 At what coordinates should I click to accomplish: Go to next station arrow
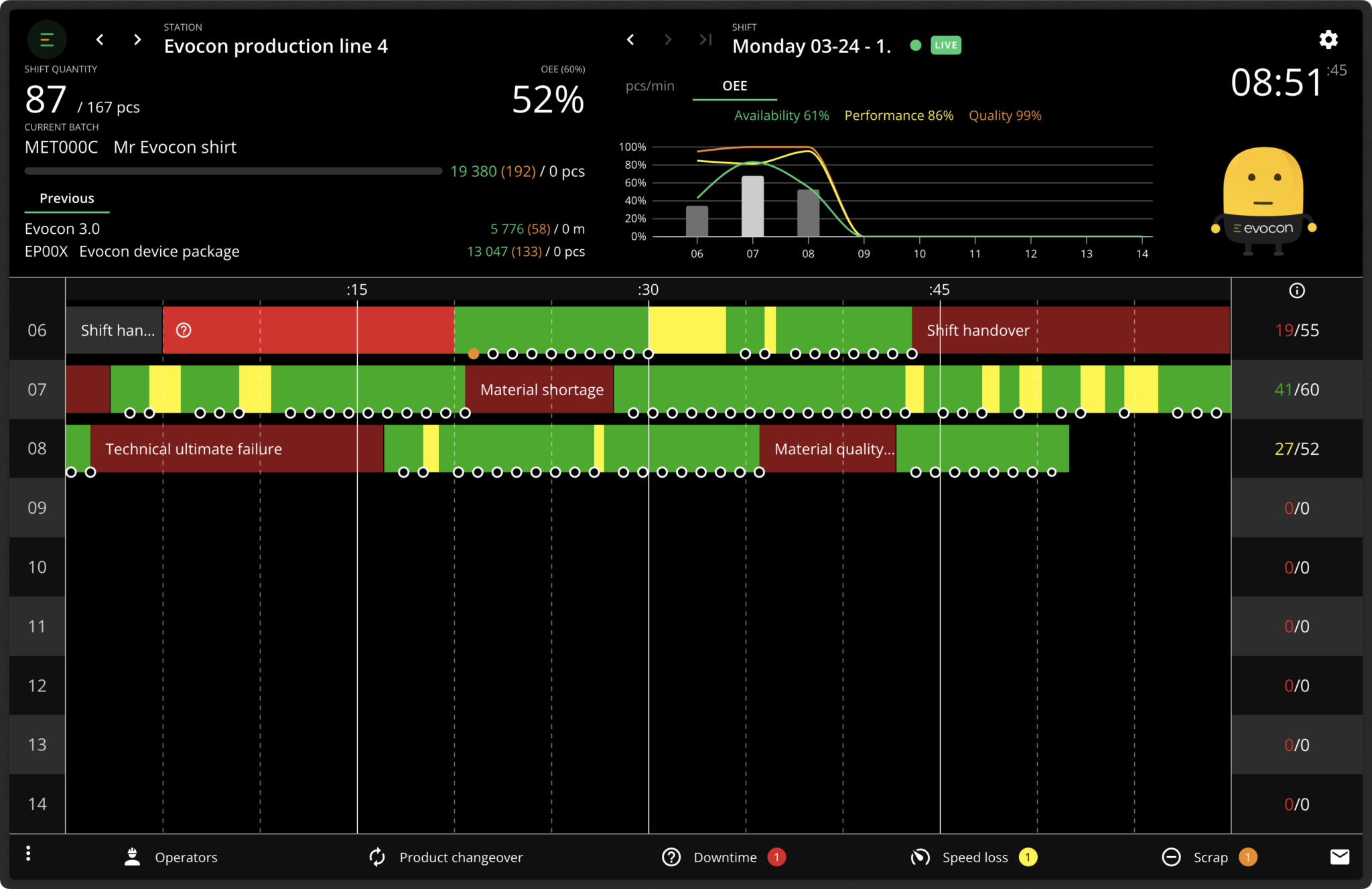click(x=137, y=40)
